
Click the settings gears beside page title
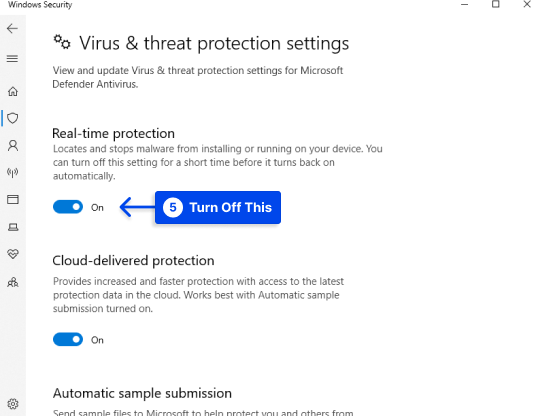tap(62, 42)
